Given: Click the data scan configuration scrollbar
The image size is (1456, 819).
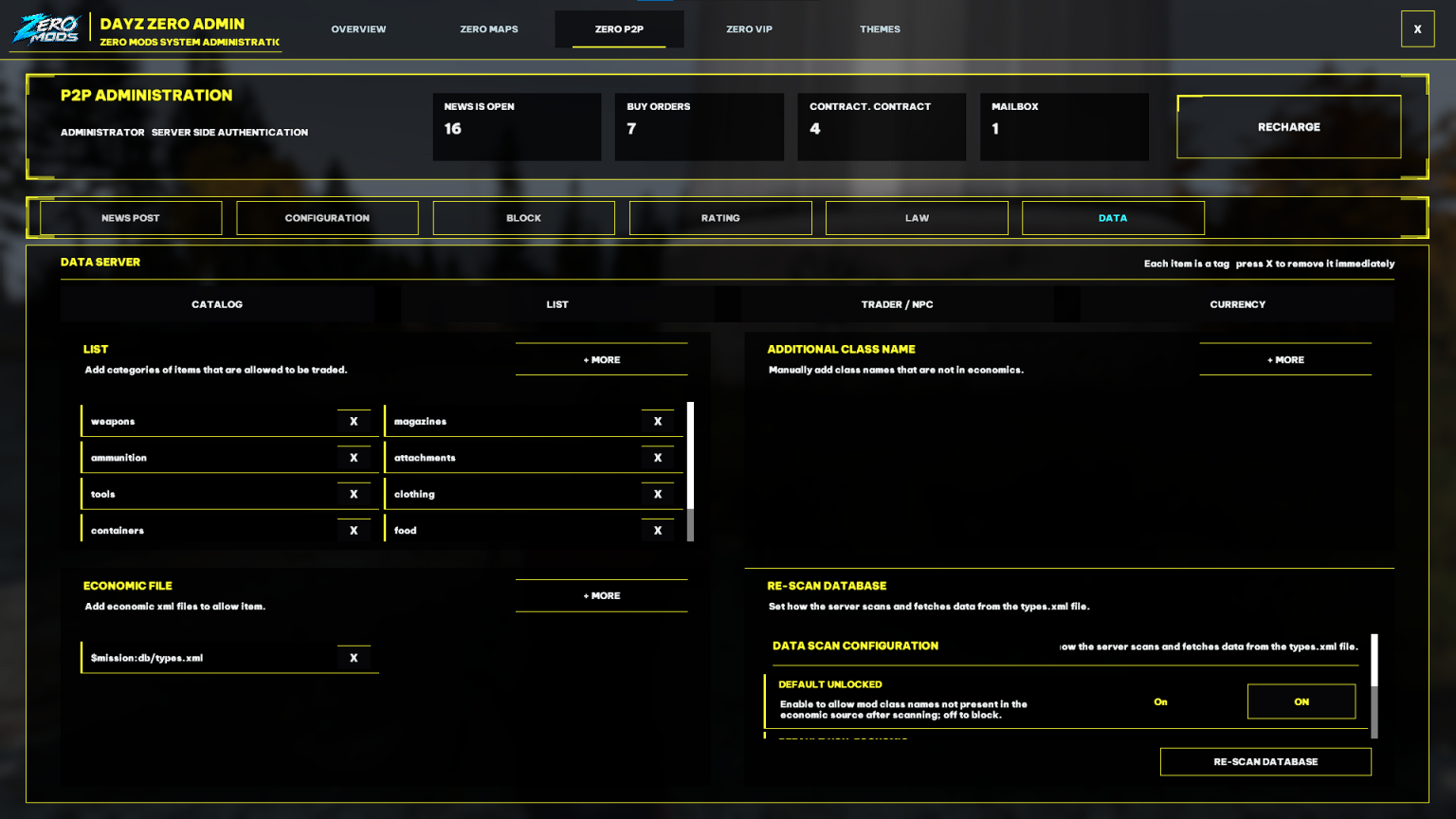Looking at the screenshot, I should click(1374, 686).
